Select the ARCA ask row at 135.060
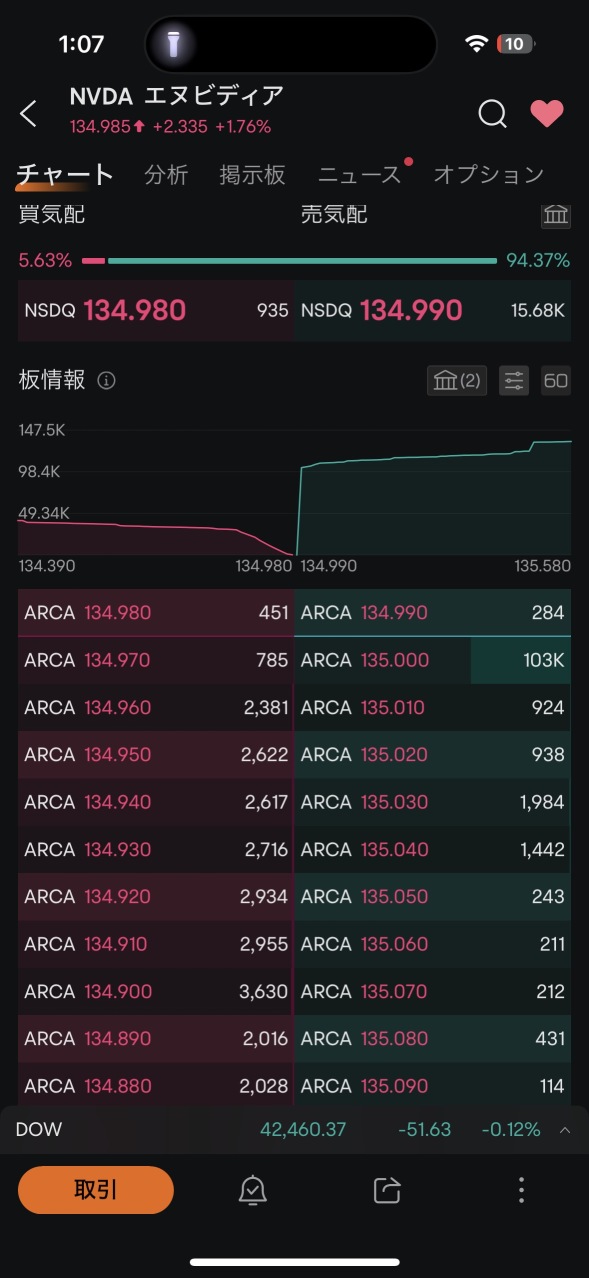 [433, 944]
